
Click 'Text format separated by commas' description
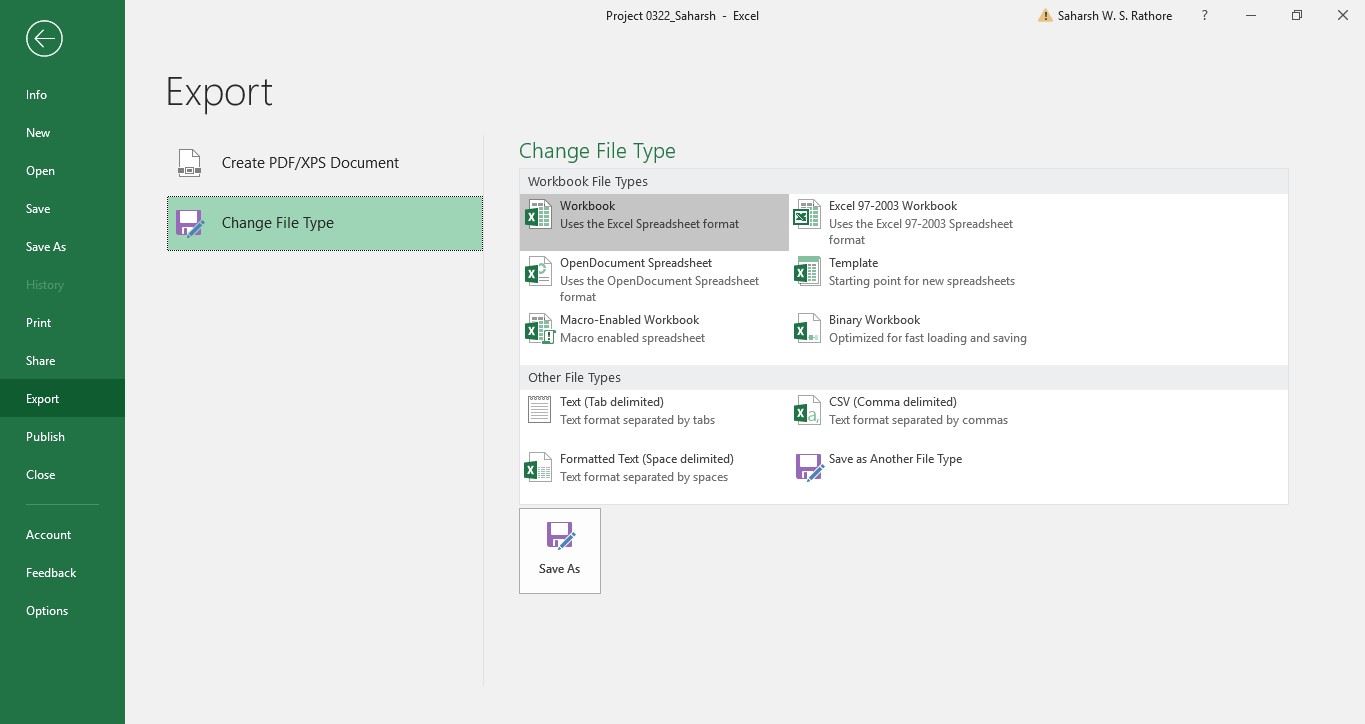pyautogui.click(x=918, y=420)
